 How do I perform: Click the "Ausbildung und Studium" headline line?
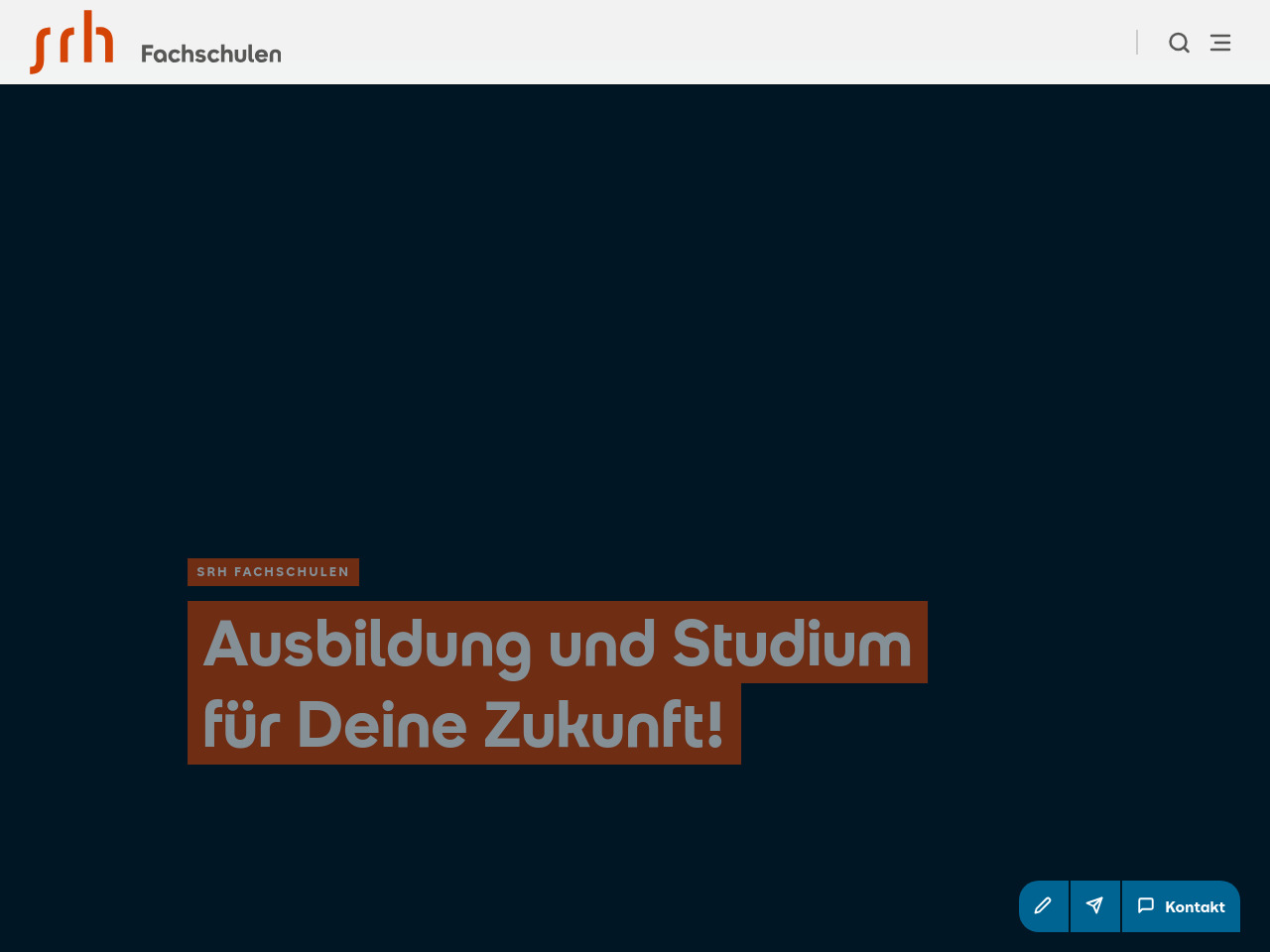point(557,643)
